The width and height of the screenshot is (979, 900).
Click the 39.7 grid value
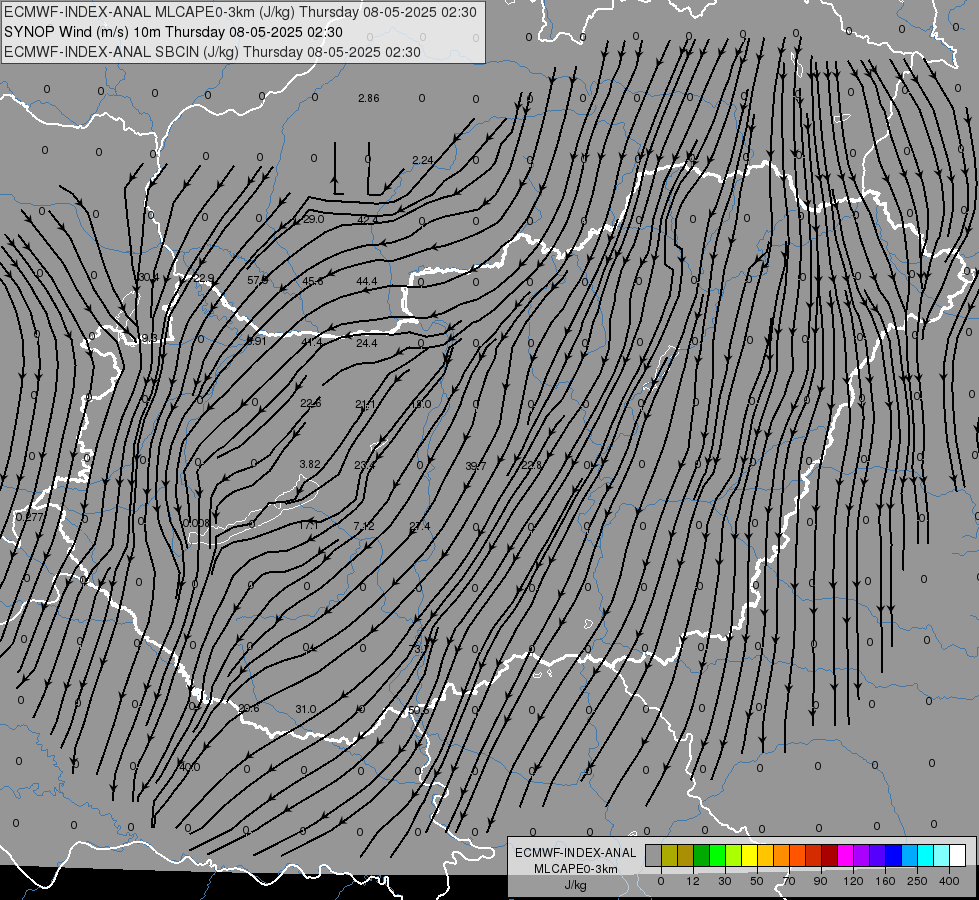476,466
